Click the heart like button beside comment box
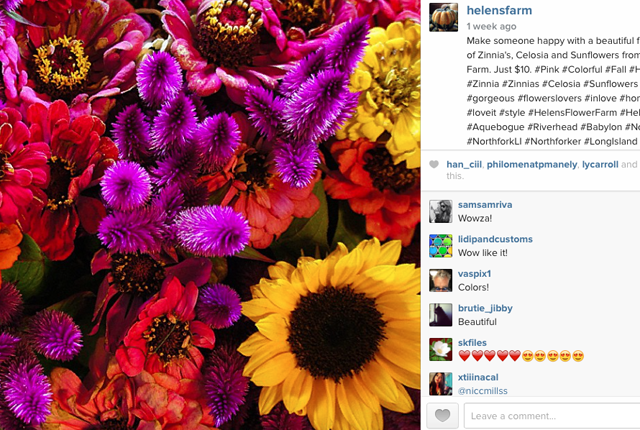Image resolution: width=640 pixels, height=430 pixels. pos(442,416)
